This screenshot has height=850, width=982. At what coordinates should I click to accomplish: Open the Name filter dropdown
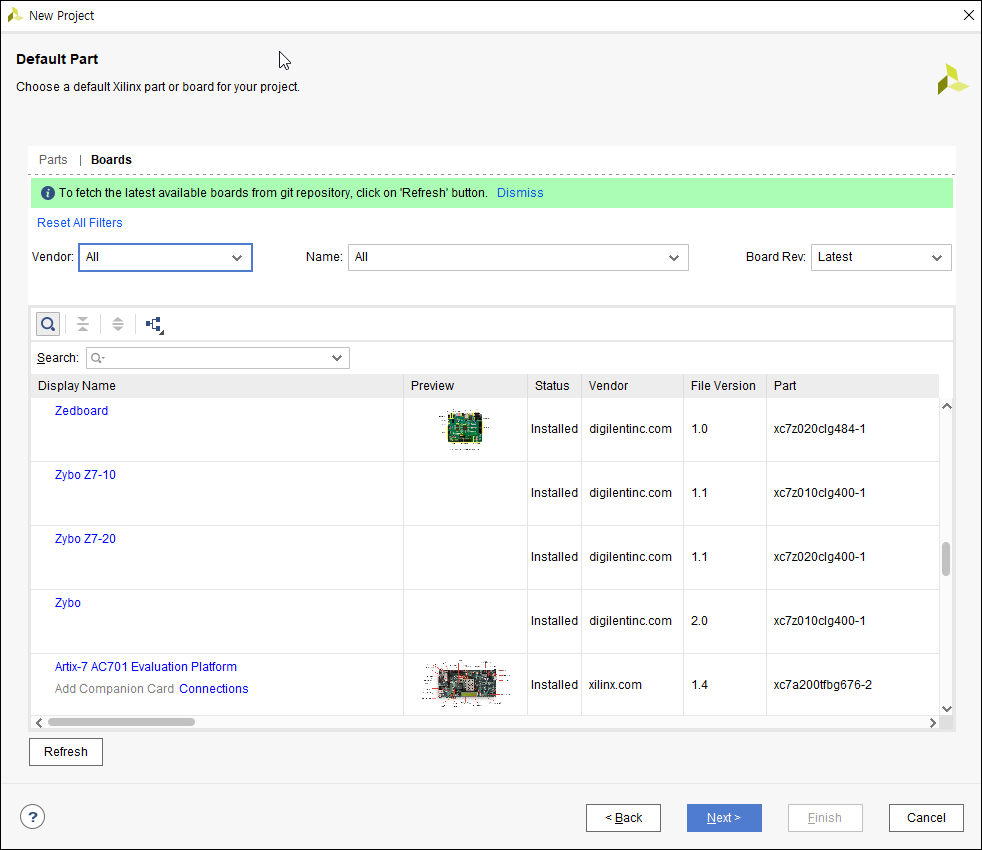pyautogui.click(x=518, y=257)
